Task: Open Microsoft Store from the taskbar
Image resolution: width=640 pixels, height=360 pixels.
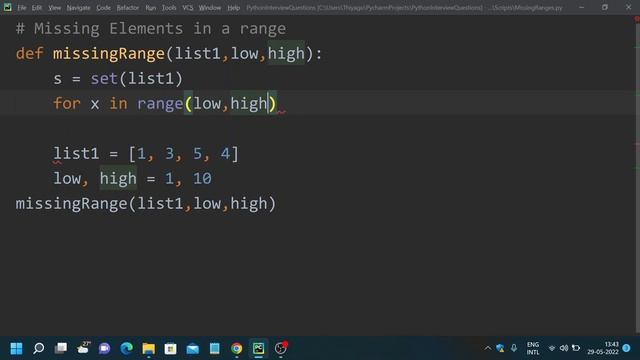Action: coord(171,348)
